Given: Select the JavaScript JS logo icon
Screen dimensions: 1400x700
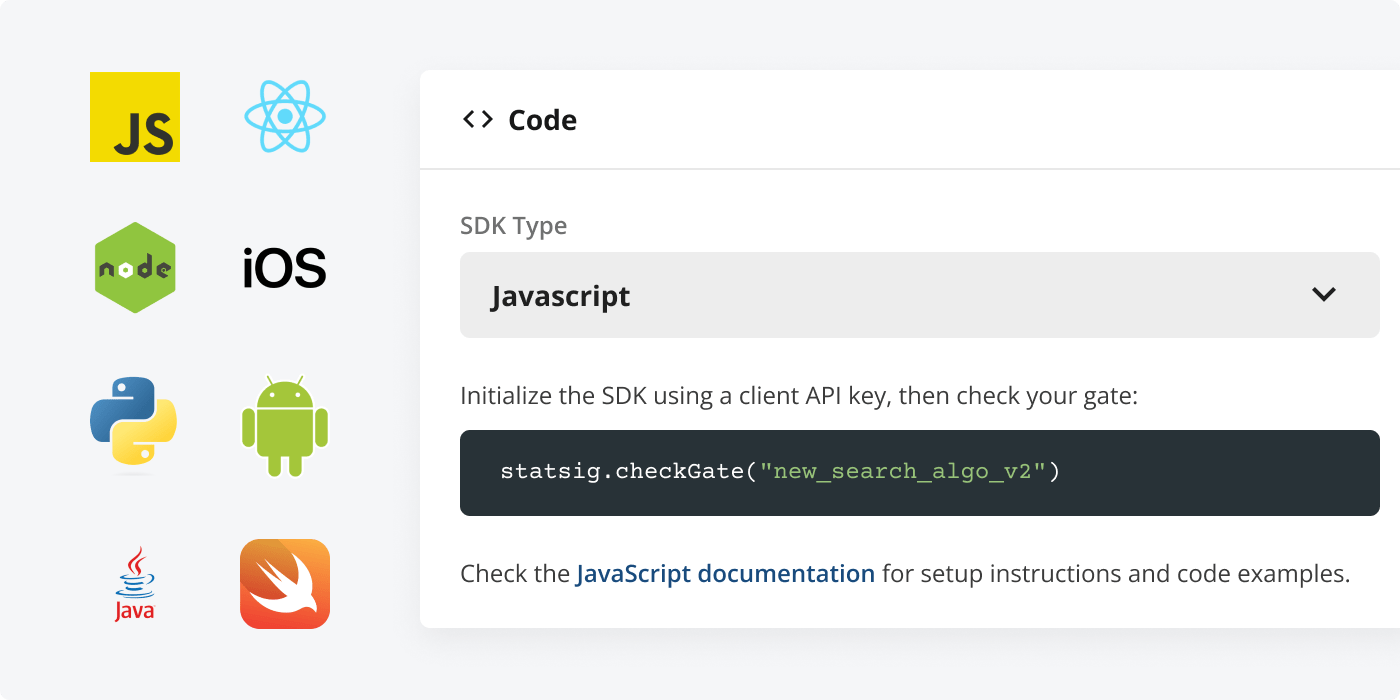Looking at the screenshot, I should click(x=135, y=117).
